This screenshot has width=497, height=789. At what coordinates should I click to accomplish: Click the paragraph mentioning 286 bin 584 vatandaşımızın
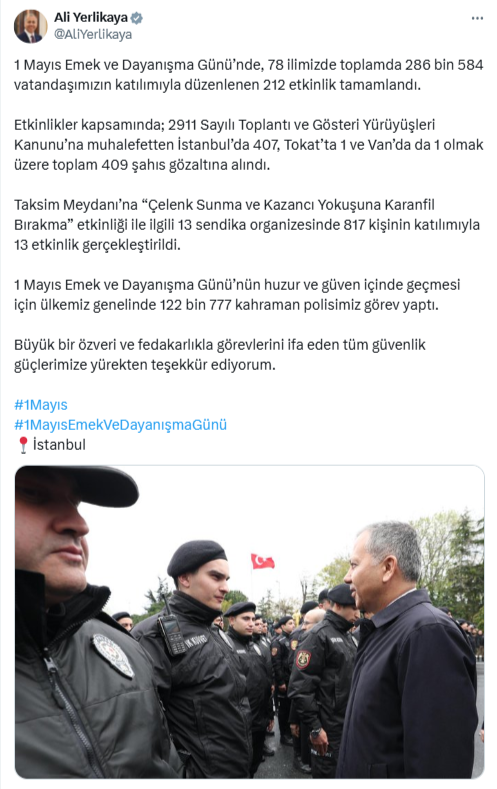coord(248,74)
